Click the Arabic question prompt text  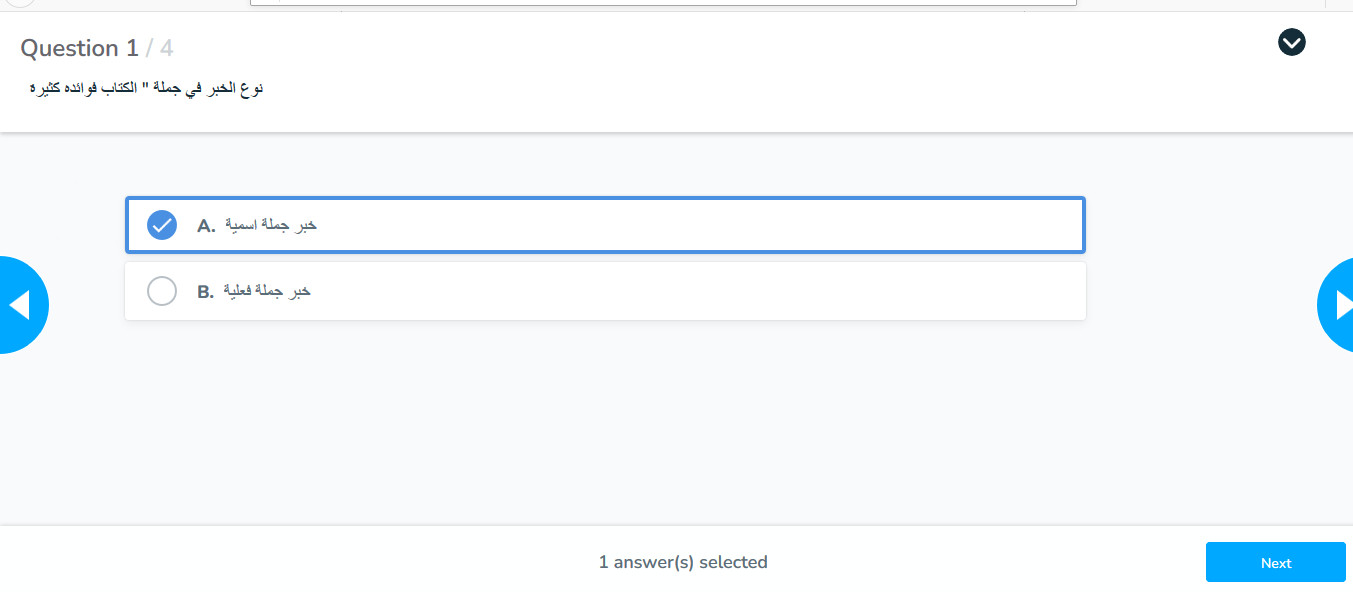(x=146, y=88)
